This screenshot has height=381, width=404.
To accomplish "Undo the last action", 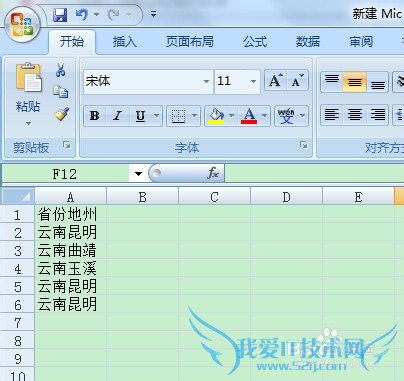I will click(x=82, y=15).
